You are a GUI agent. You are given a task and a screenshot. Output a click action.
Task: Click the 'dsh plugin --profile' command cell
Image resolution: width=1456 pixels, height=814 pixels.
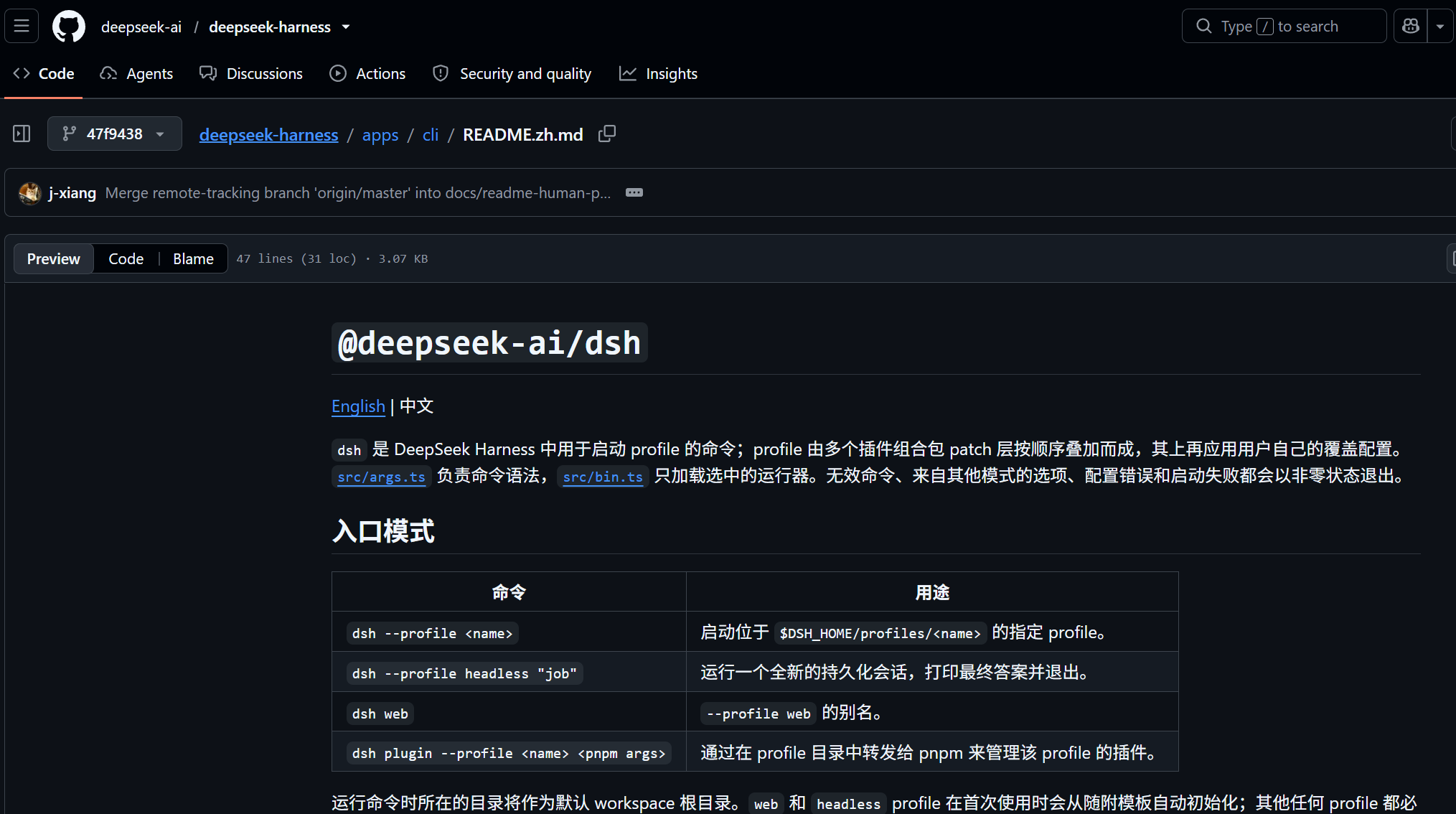[x=509, y=752]
